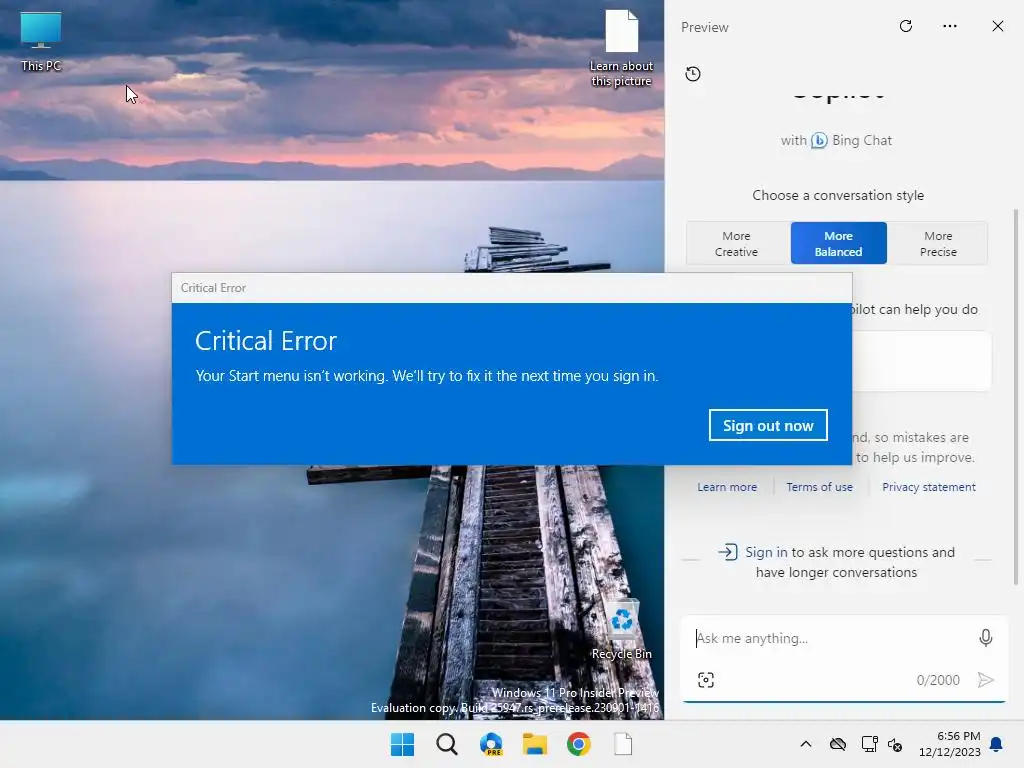This screenshot has width=1024, height=768.
Task: Click the add screenshot icon in Copilot
Action: tap(706, 680)
